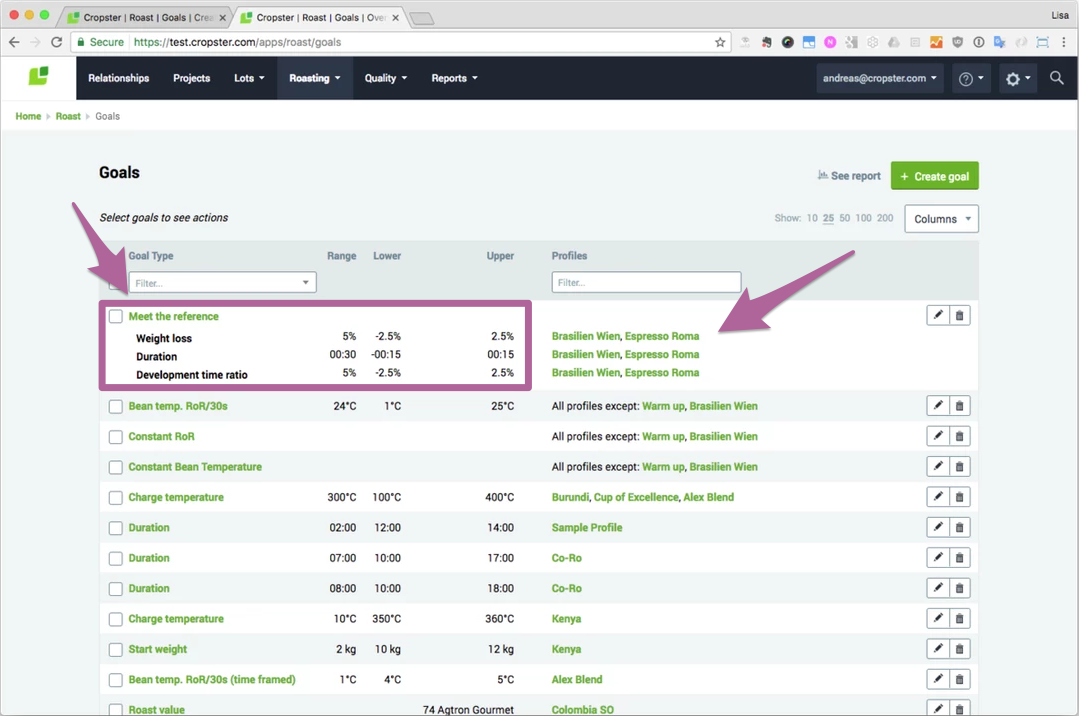Click the Profiles filter input field
This screenshot has height=716, width=1079.
645,282
